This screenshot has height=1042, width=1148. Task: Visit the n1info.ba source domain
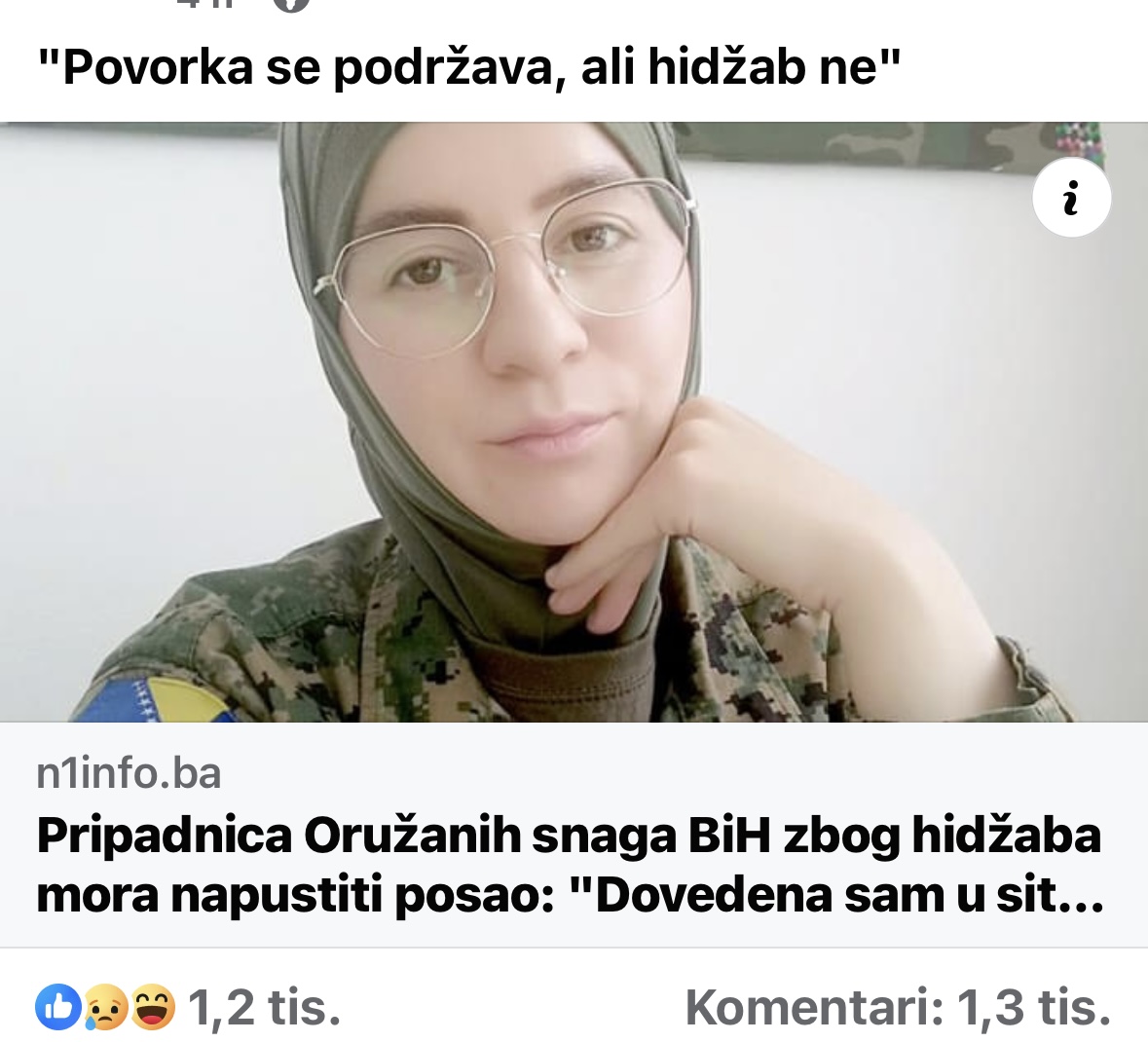tap(129, 774)
